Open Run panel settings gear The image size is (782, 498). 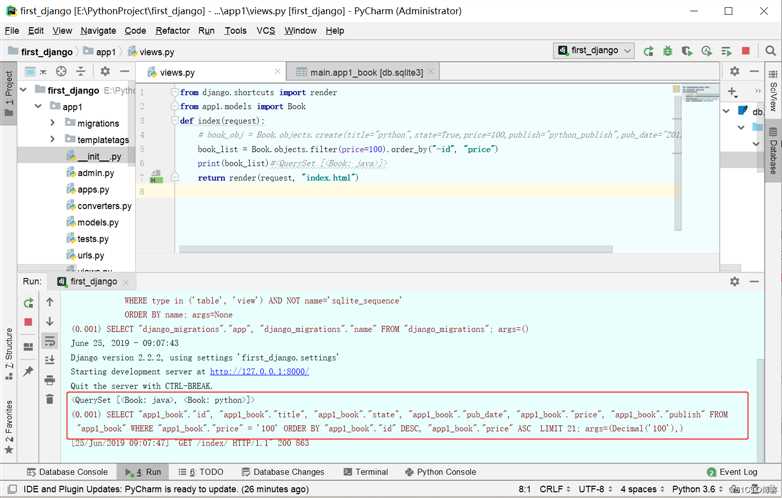pyautogui.click(x=735, y=282)
